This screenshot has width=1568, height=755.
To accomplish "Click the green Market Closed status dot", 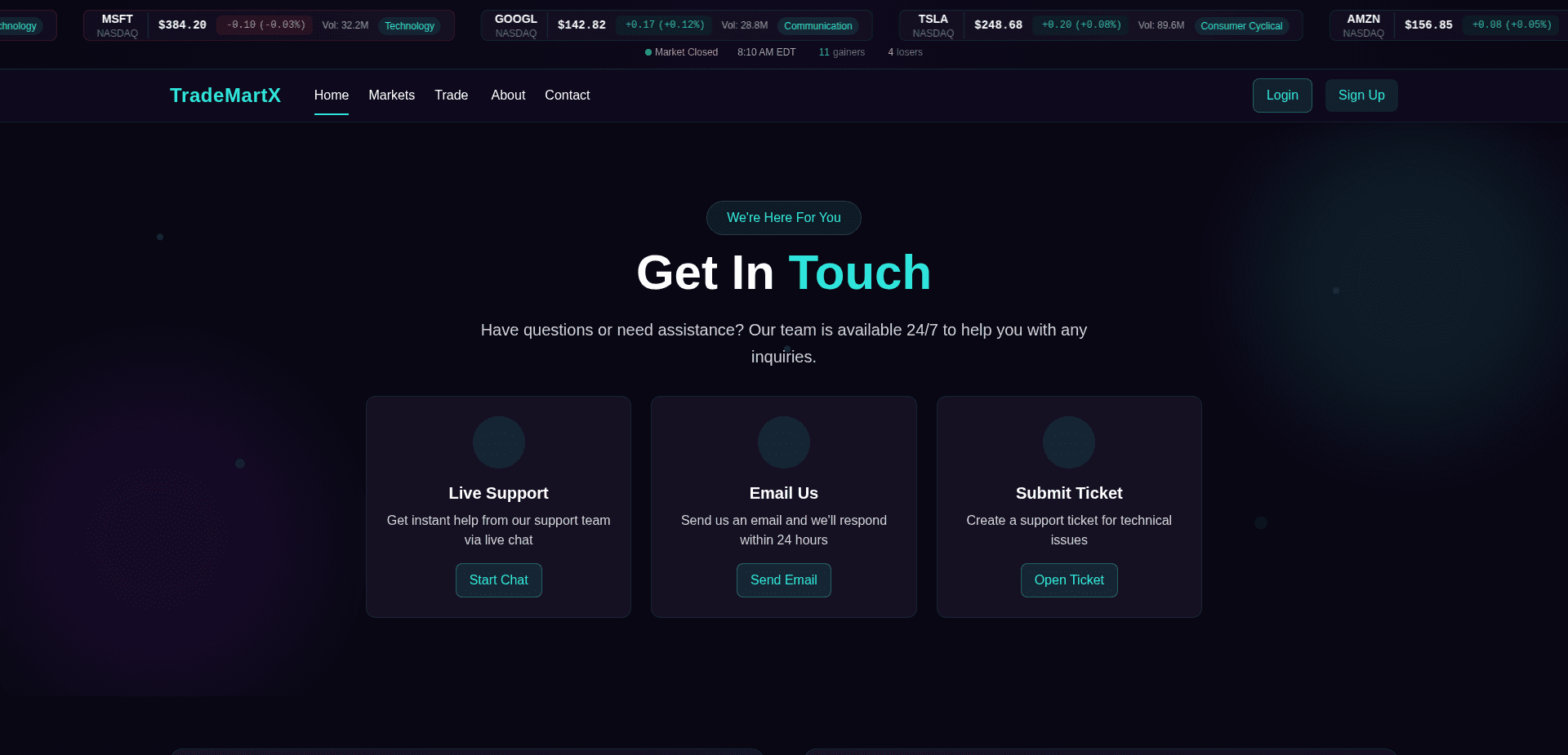I will [x=648, y=52].
